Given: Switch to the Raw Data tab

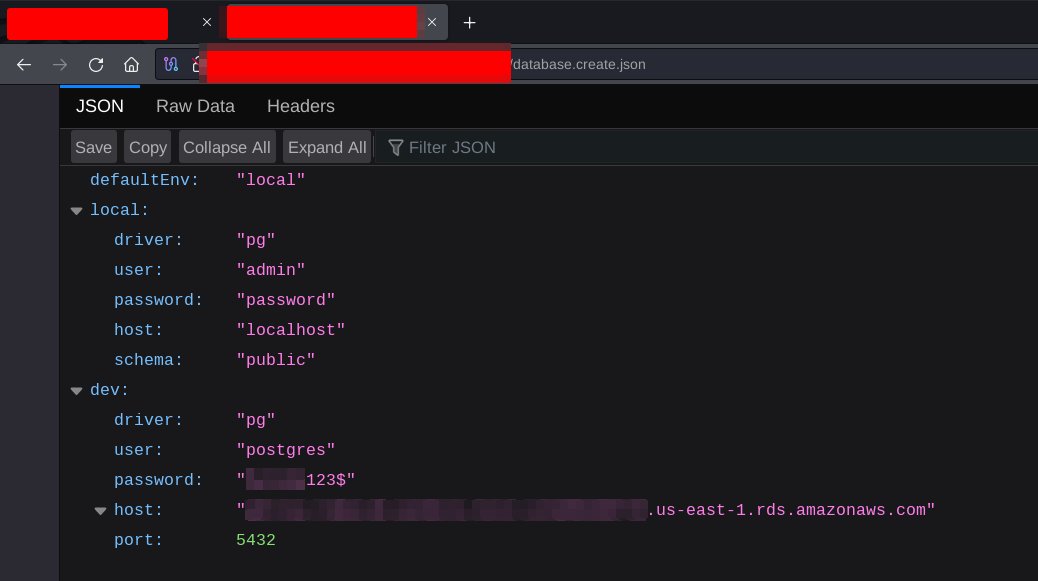Looking at the screenshot, I should click(x=195, y=106).
